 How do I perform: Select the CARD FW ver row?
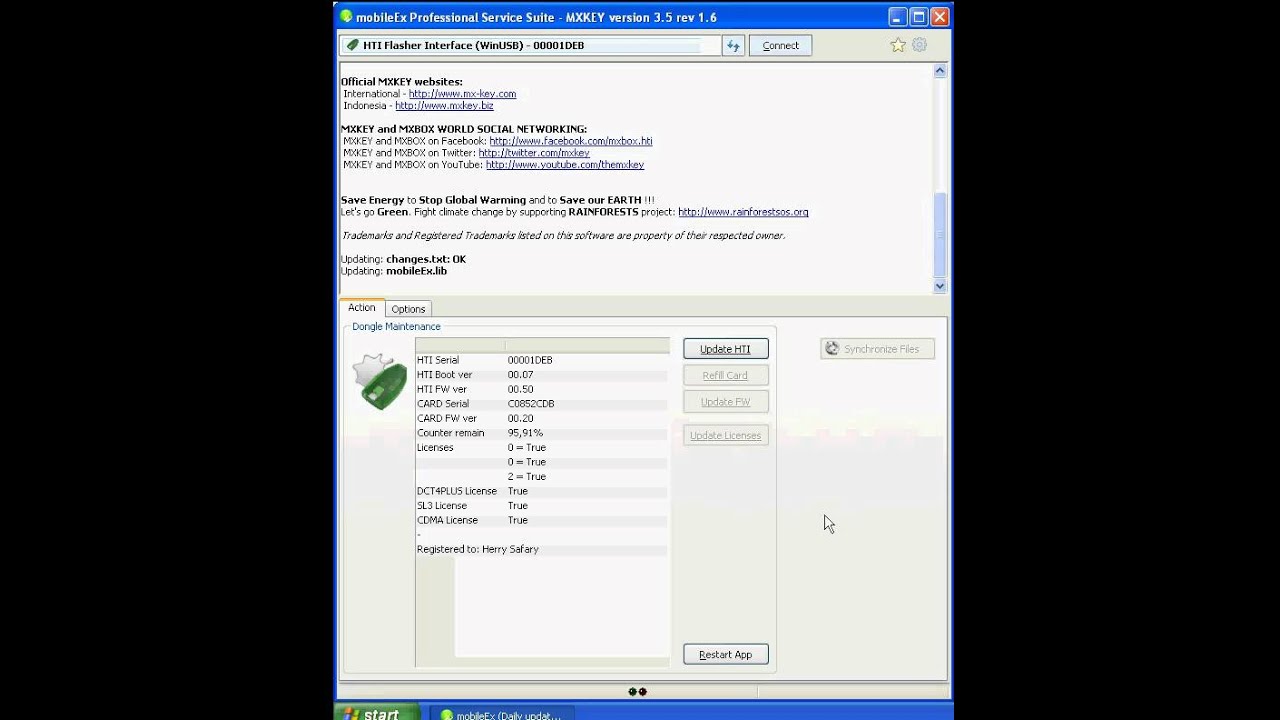coord(541,418)
